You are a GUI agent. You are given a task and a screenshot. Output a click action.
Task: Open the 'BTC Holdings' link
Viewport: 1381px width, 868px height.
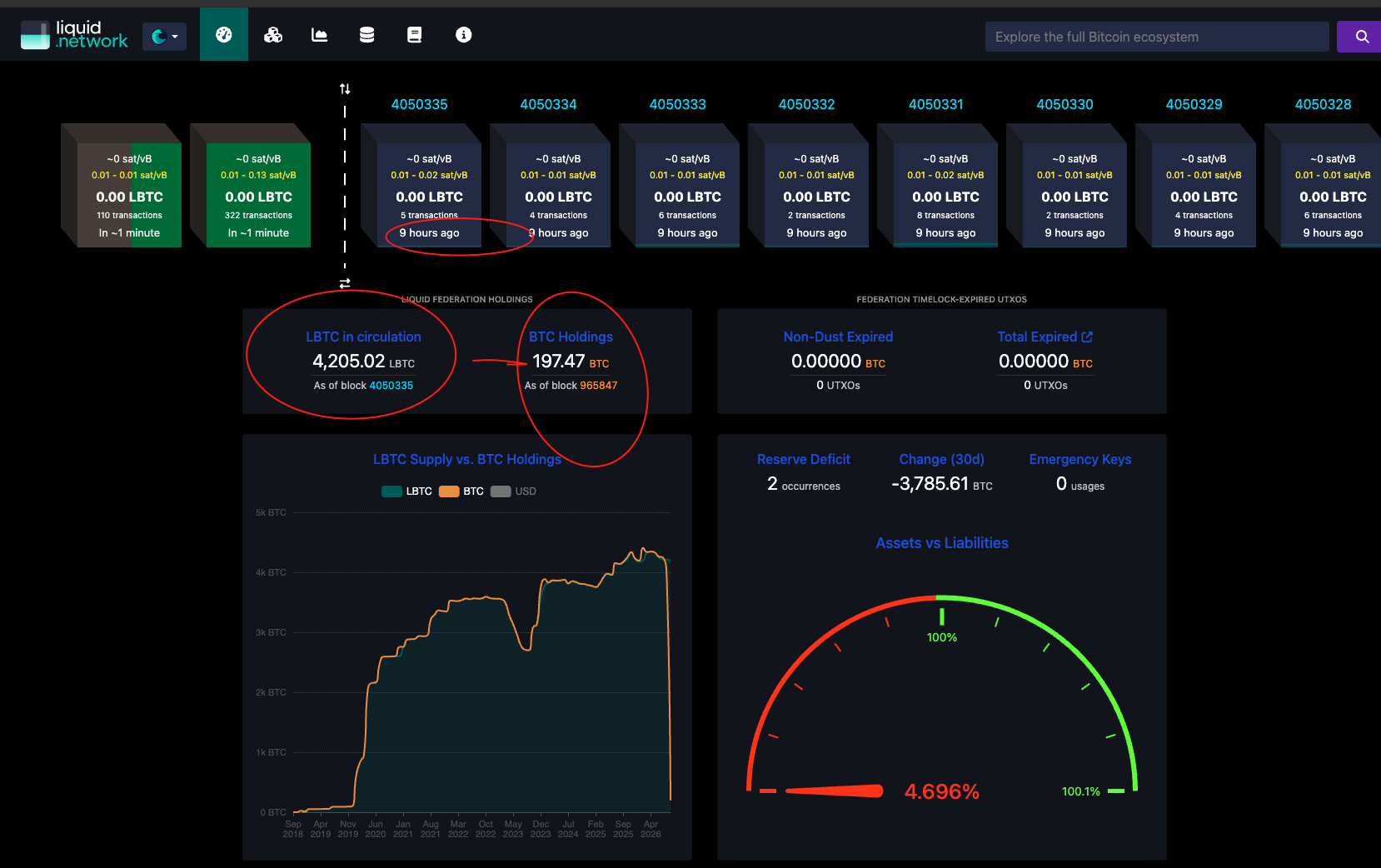point(571,337)
